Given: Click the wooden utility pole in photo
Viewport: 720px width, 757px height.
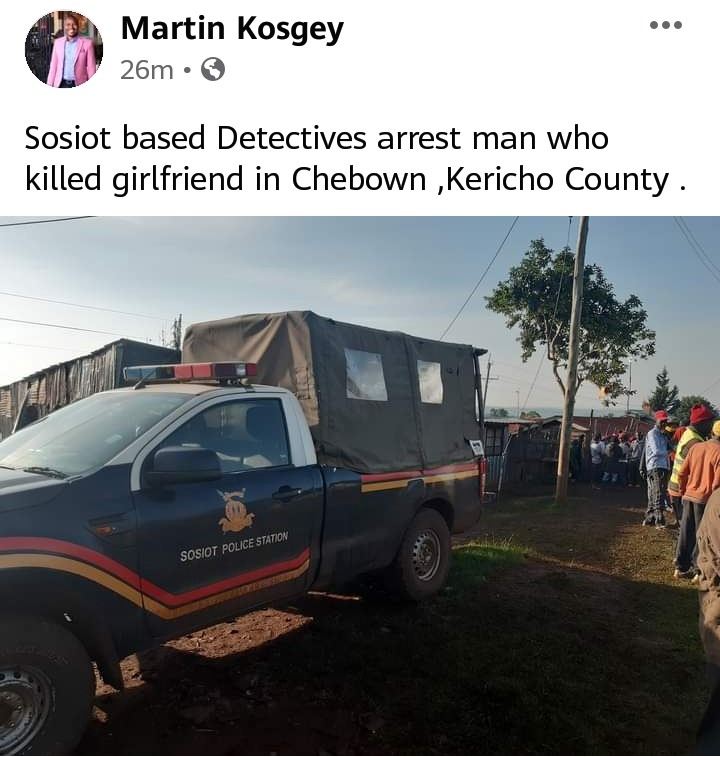Looking at the screenshot, I should pos(572,359).
